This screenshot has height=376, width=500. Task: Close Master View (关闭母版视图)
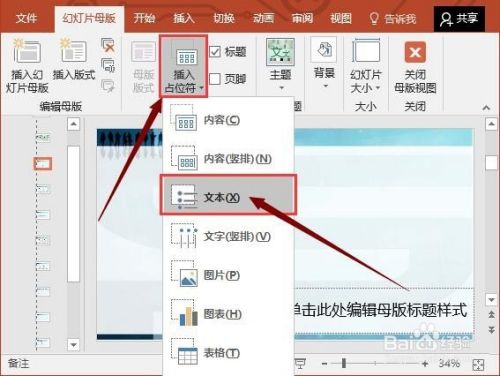415,67
